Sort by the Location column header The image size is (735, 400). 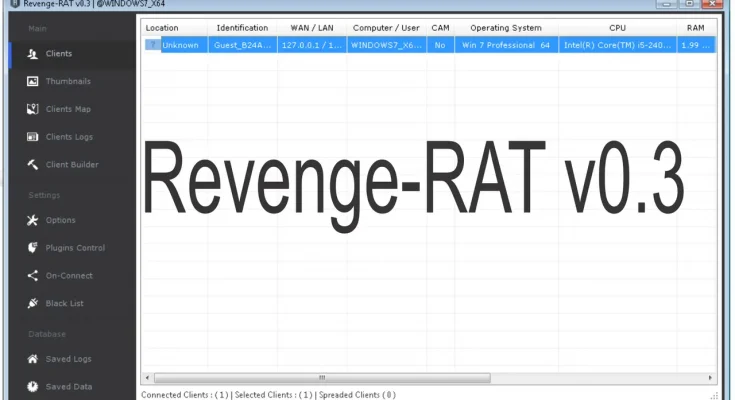coord(162,28)
